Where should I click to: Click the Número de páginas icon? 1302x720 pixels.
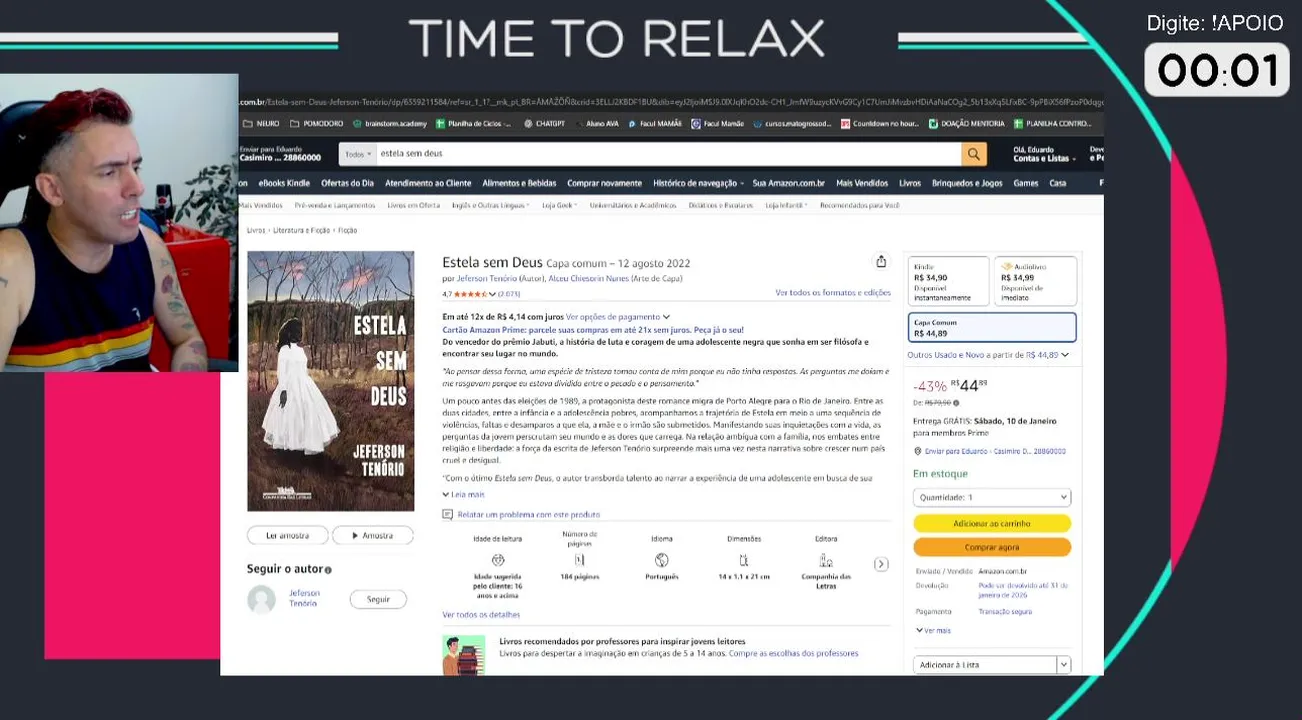(579, 560)
